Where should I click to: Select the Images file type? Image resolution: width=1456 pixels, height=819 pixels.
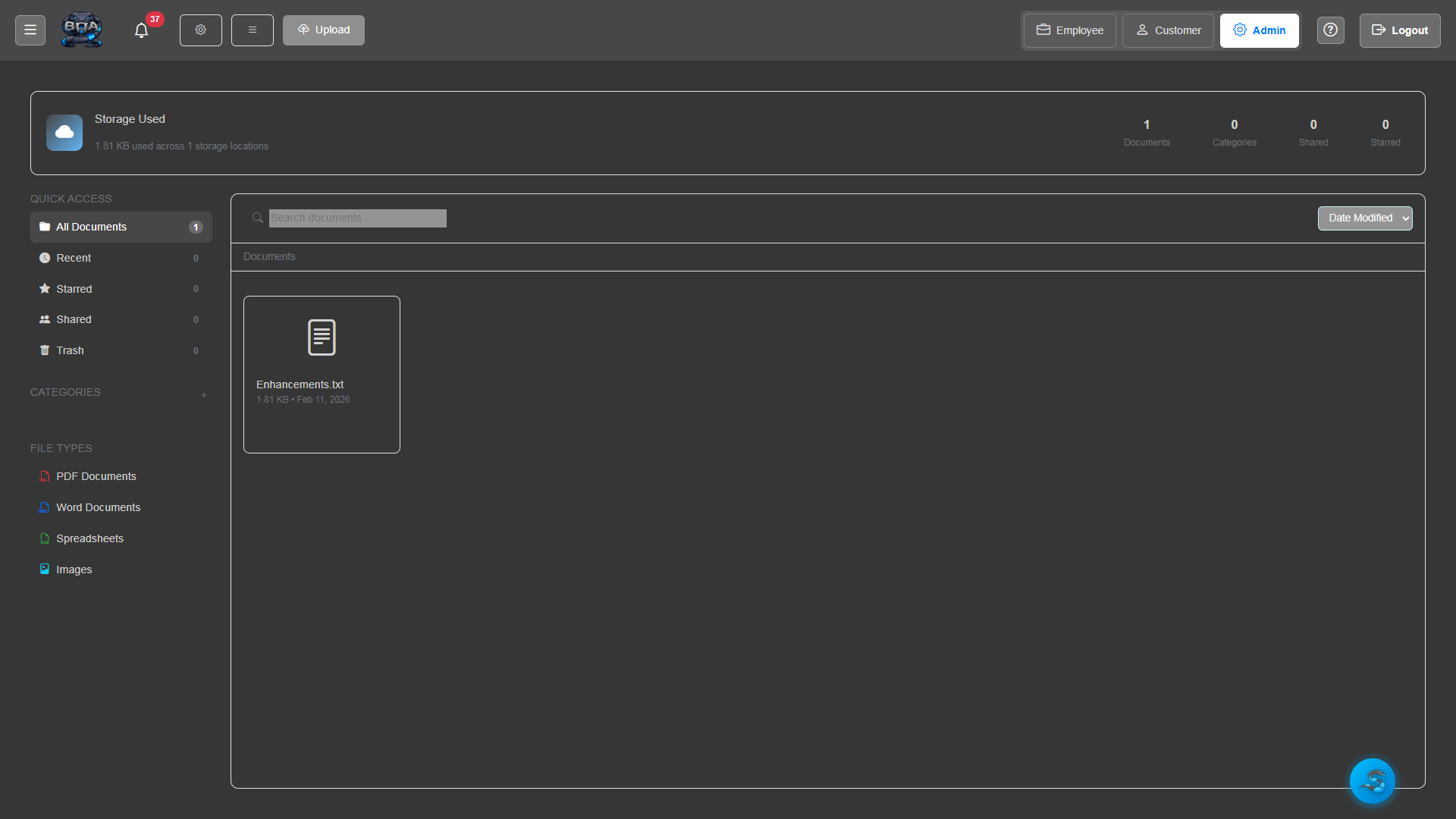(x=74, y=570)
